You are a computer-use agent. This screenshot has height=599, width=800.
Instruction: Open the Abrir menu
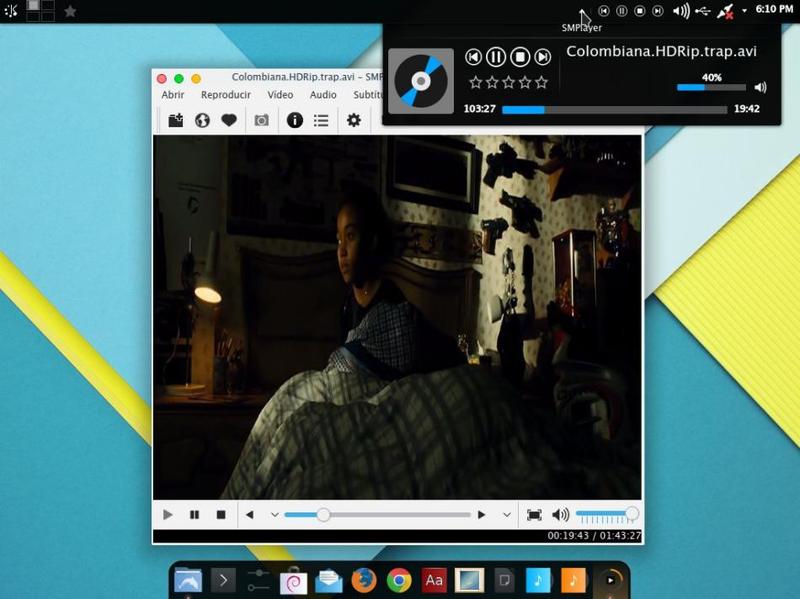[x=173, y=95]
